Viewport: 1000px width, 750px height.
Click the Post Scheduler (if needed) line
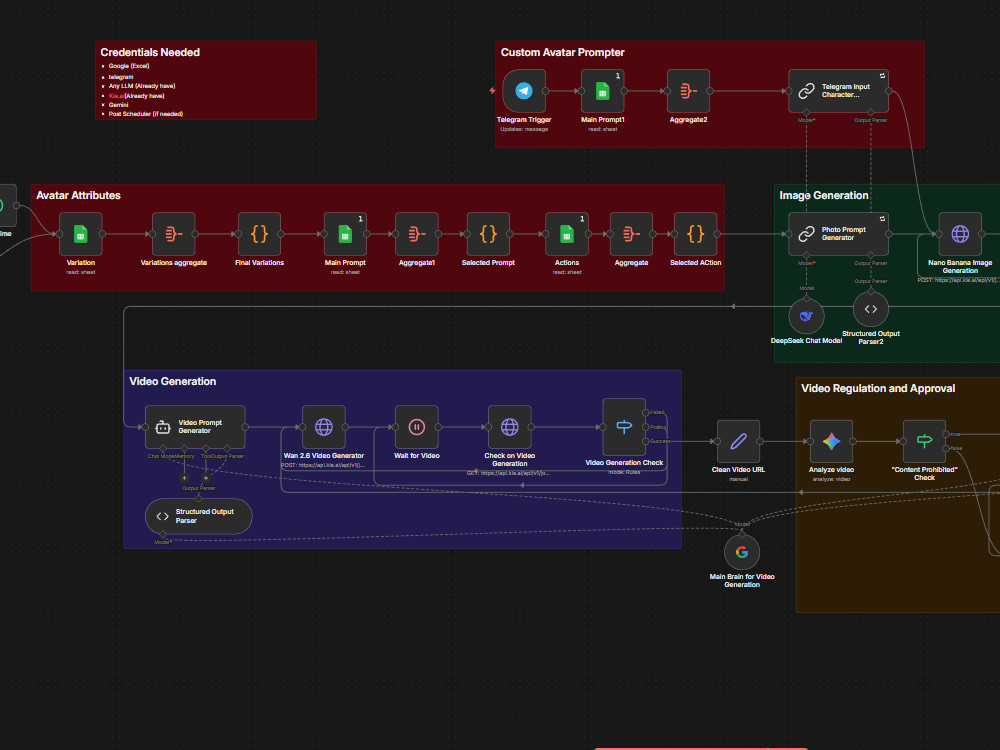(145, 114)
